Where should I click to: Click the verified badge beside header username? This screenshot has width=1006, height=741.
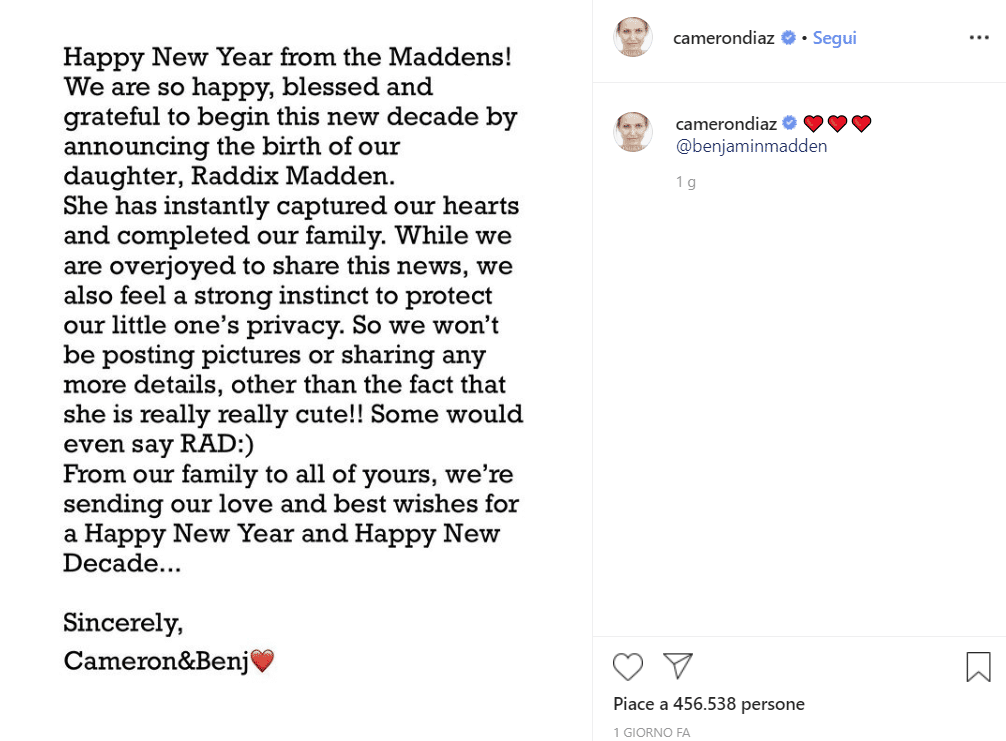point(788,38)
